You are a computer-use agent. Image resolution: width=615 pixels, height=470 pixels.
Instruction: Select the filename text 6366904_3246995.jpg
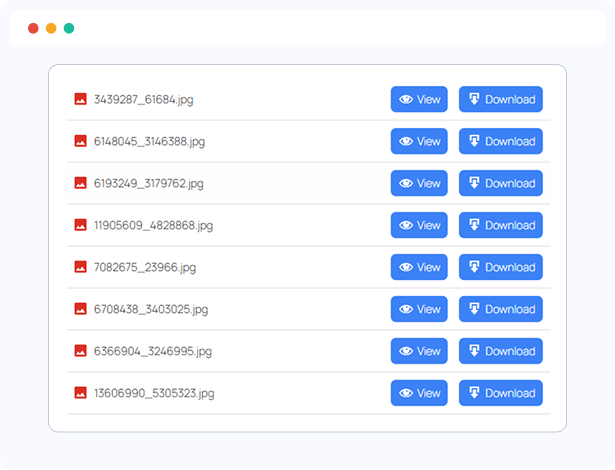point(153,352)
